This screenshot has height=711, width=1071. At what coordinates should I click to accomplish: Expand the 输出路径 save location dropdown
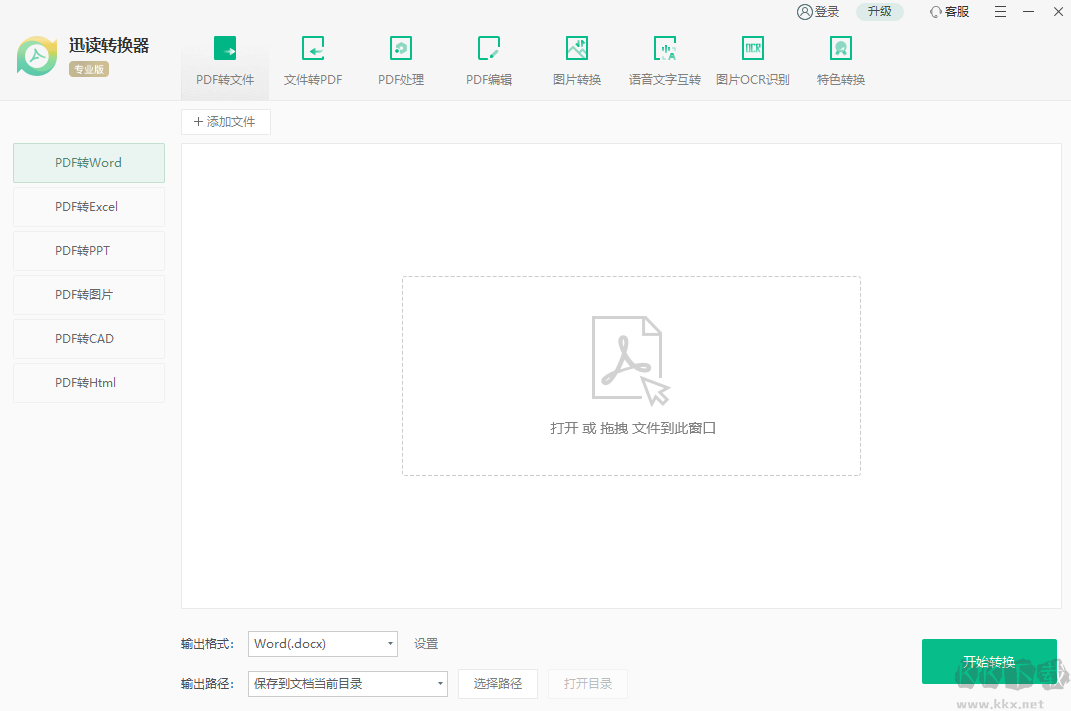pyautogui.click(x=347, y=684)
